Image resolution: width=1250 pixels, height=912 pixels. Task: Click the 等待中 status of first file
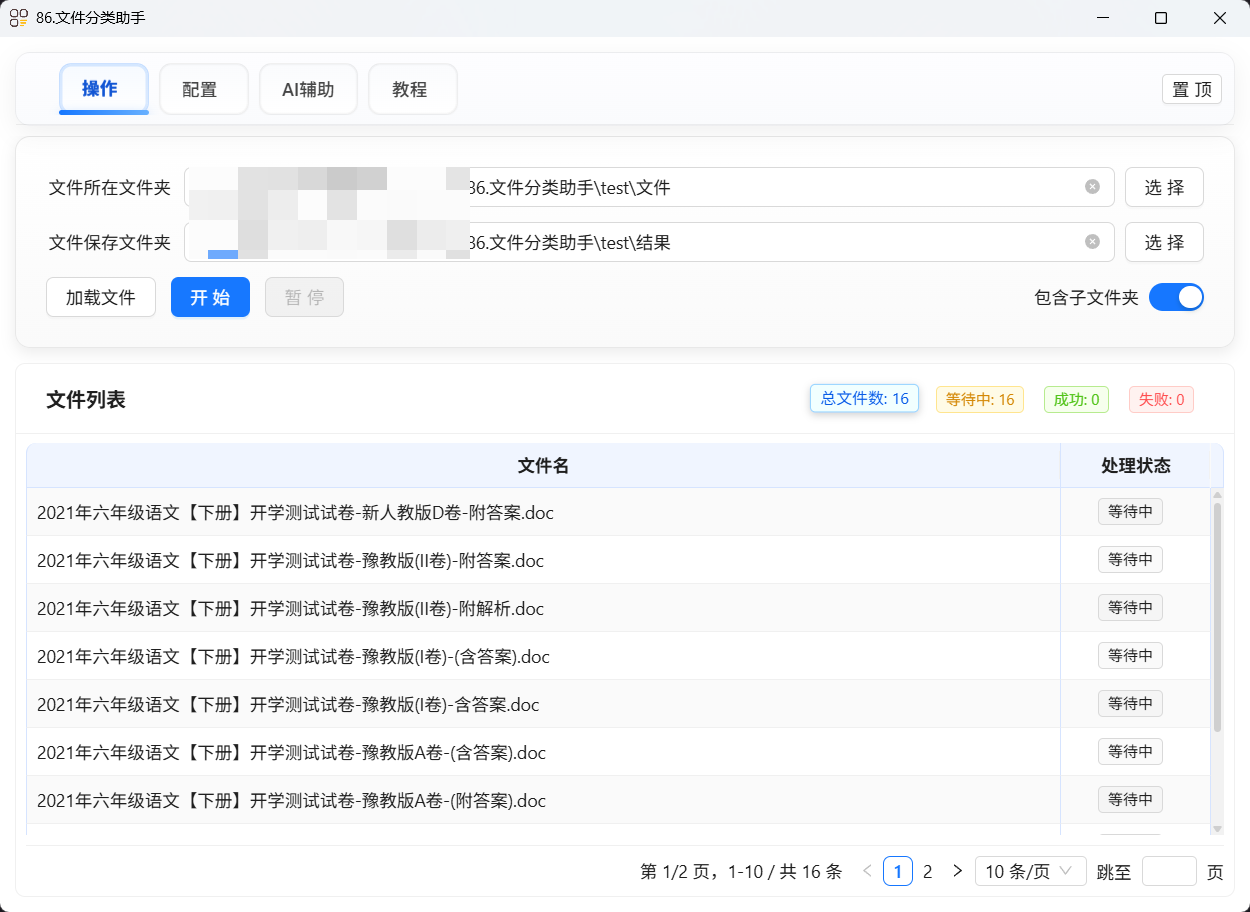coord(1130,511)
